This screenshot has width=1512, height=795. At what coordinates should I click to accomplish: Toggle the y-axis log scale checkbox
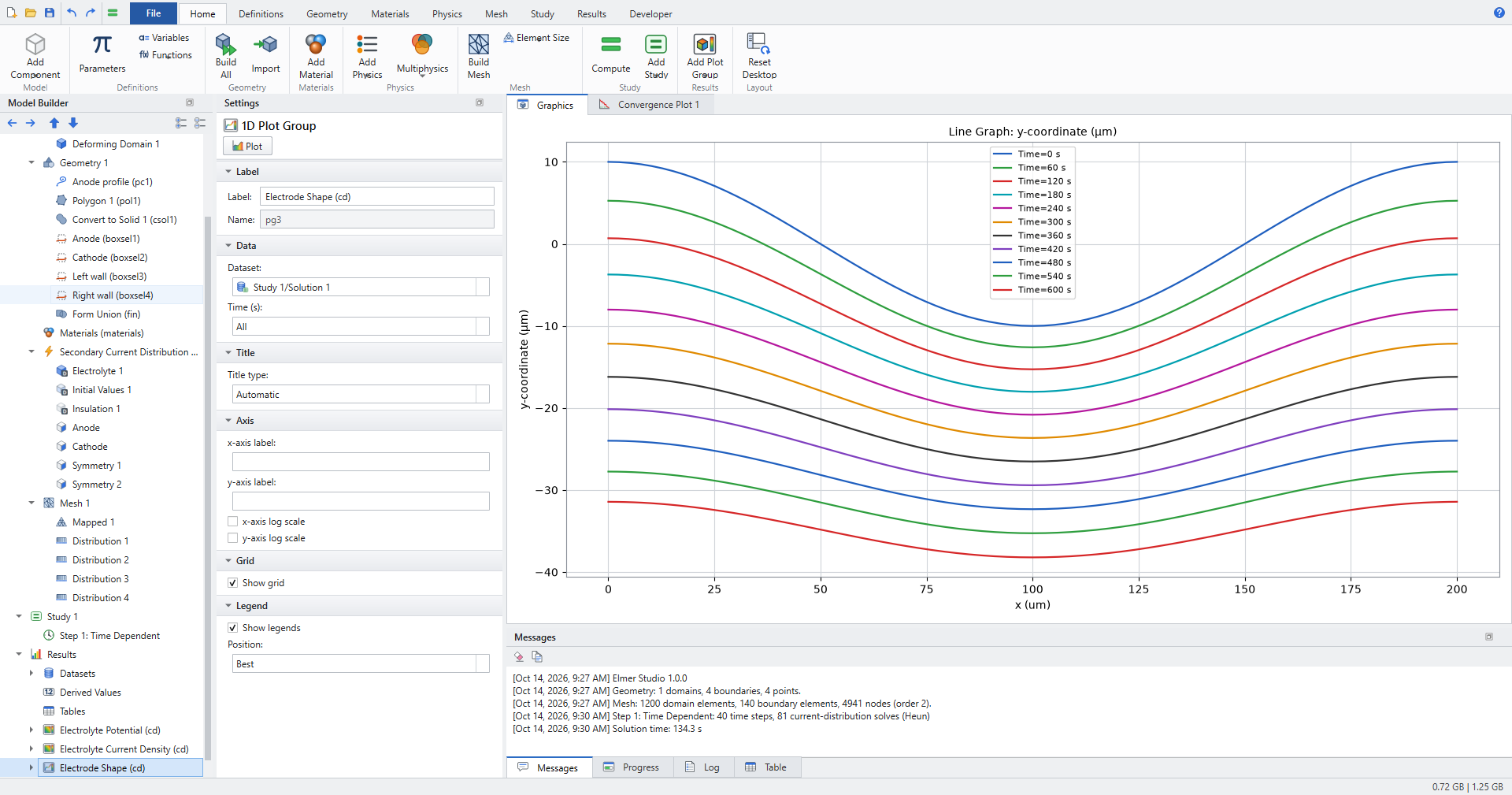tap(233, 538)
